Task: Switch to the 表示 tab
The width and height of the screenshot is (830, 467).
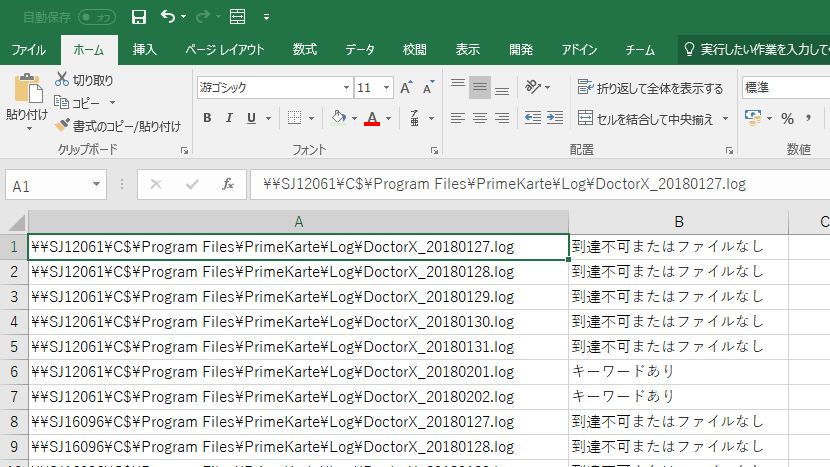Action: click(x=468, y=50)
